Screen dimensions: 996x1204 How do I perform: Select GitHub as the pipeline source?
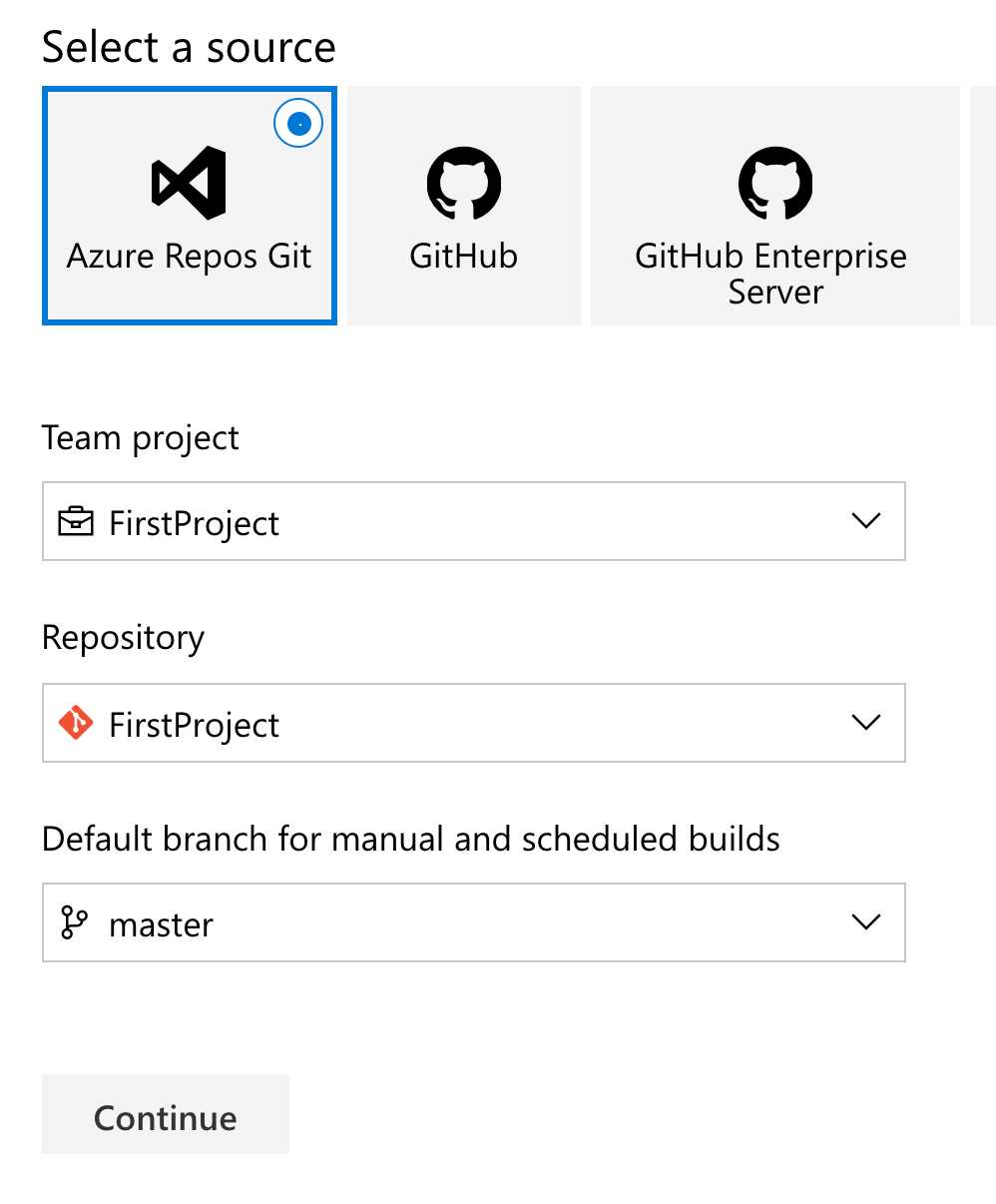(x=463, y=206)
